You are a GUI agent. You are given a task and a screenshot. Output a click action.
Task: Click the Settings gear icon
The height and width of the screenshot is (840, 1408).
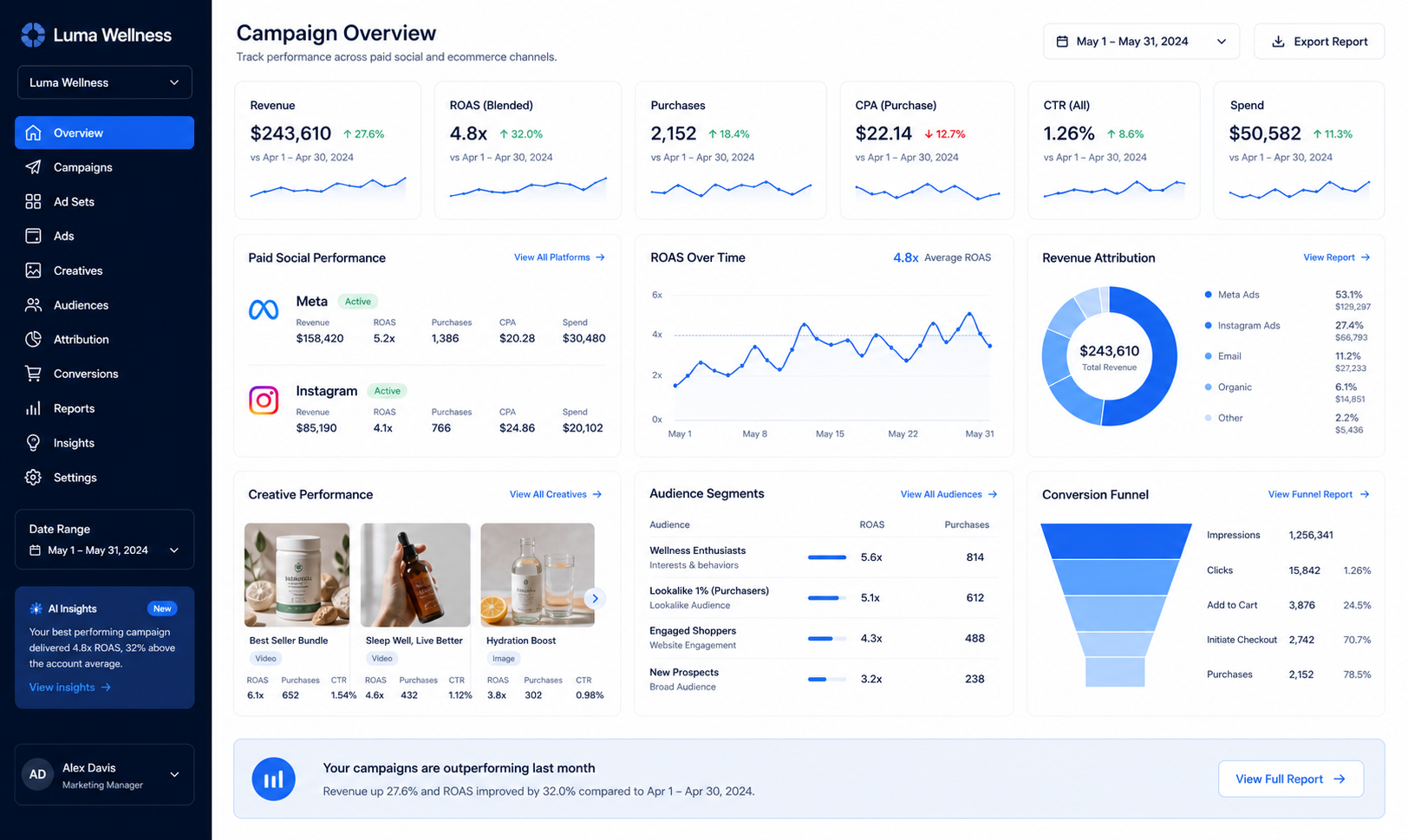pos(33,478)
